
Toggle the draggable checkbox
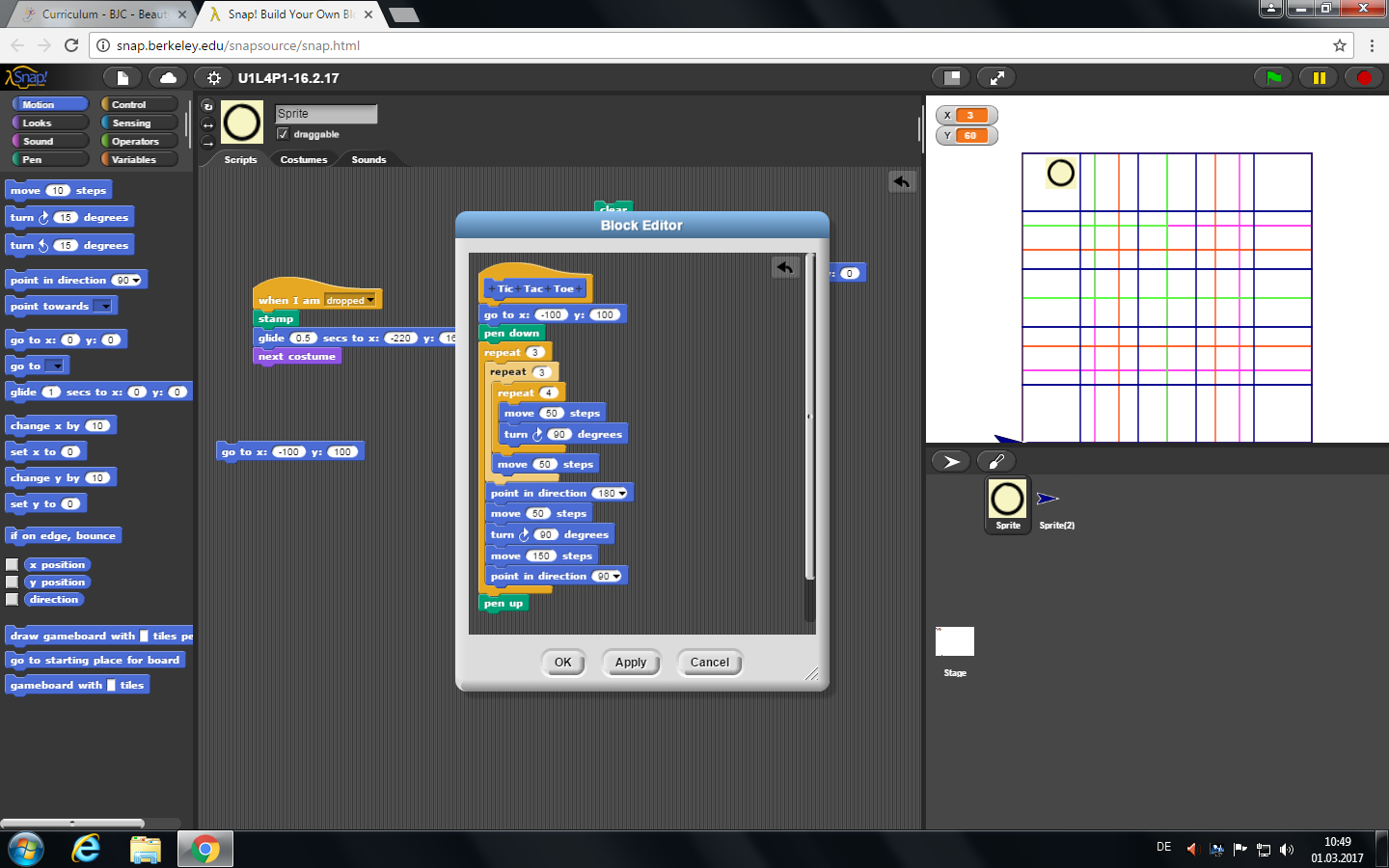click(283, 134)
